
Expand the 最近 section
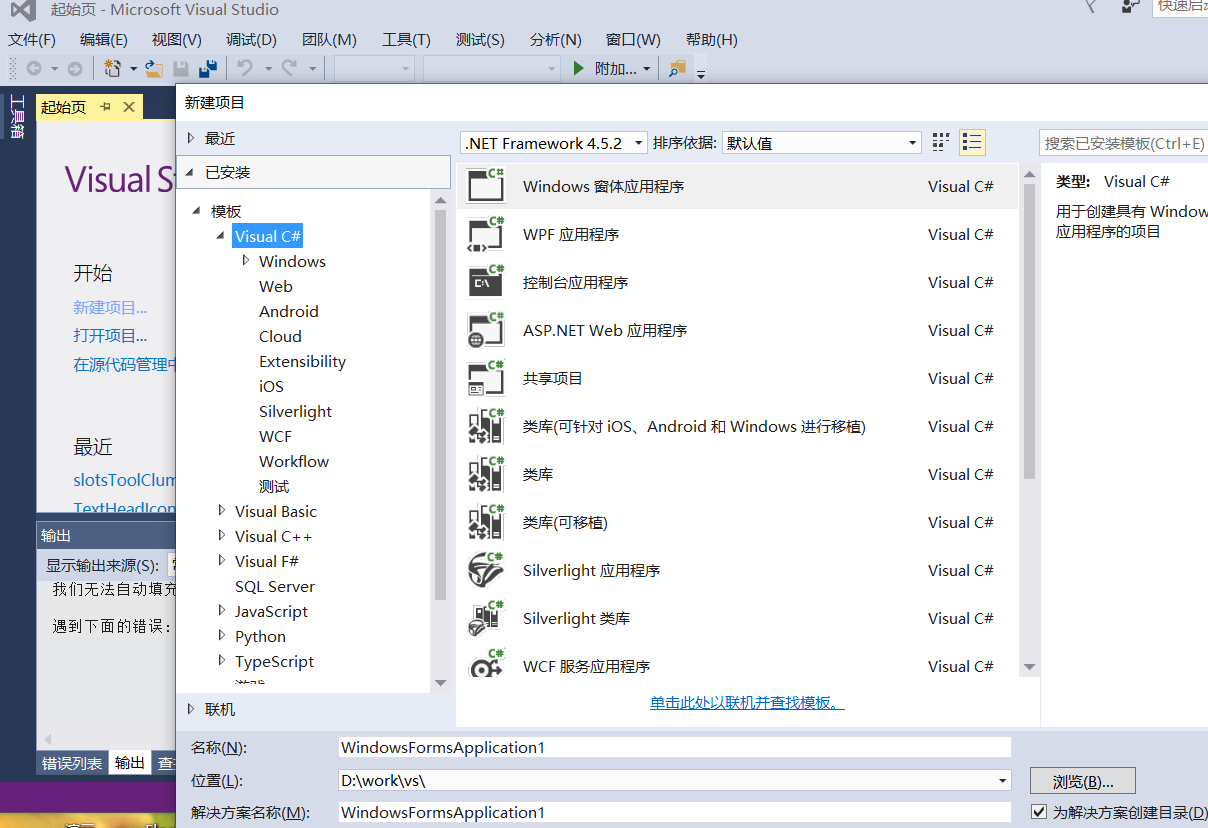[191, 138]
